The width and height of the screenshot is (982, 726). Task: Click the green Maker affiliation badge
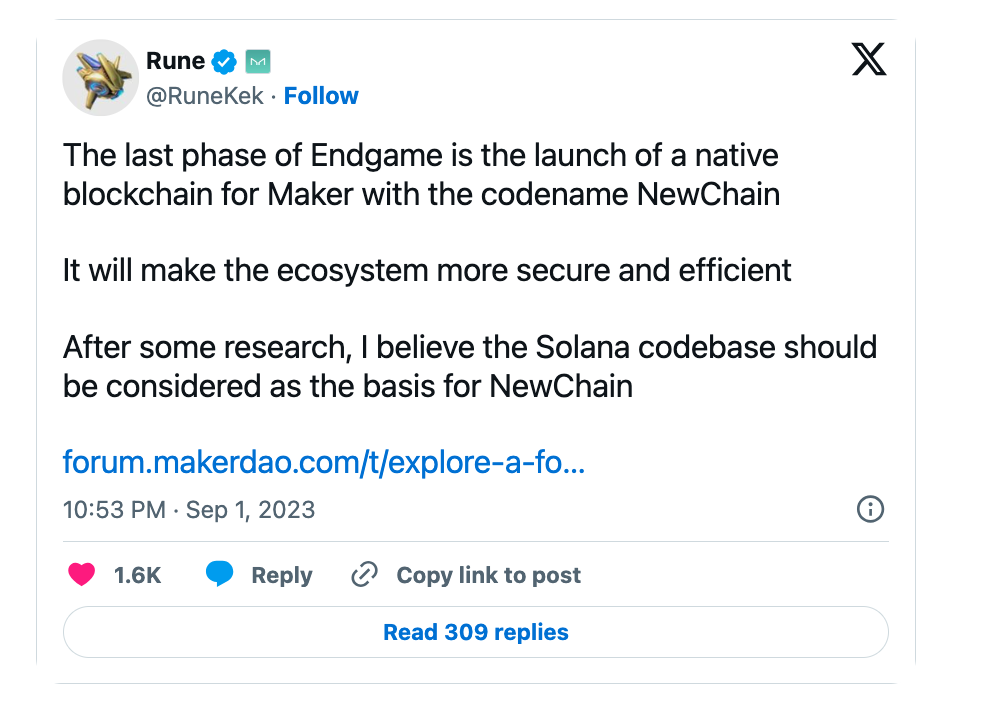pyautogui.click(x=258, y=62)
